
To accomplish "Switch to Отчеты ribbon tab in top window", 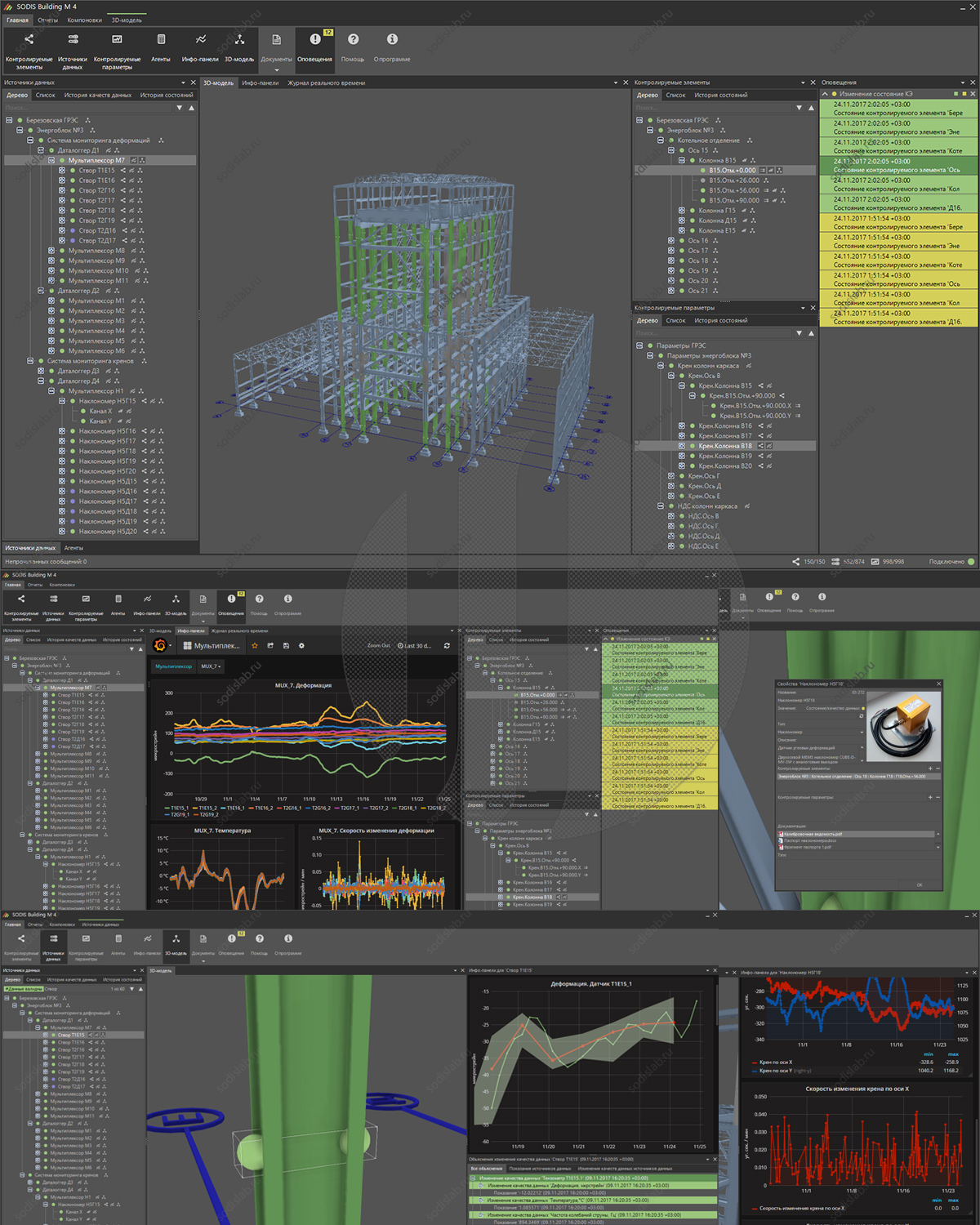I will pos(47,20).
